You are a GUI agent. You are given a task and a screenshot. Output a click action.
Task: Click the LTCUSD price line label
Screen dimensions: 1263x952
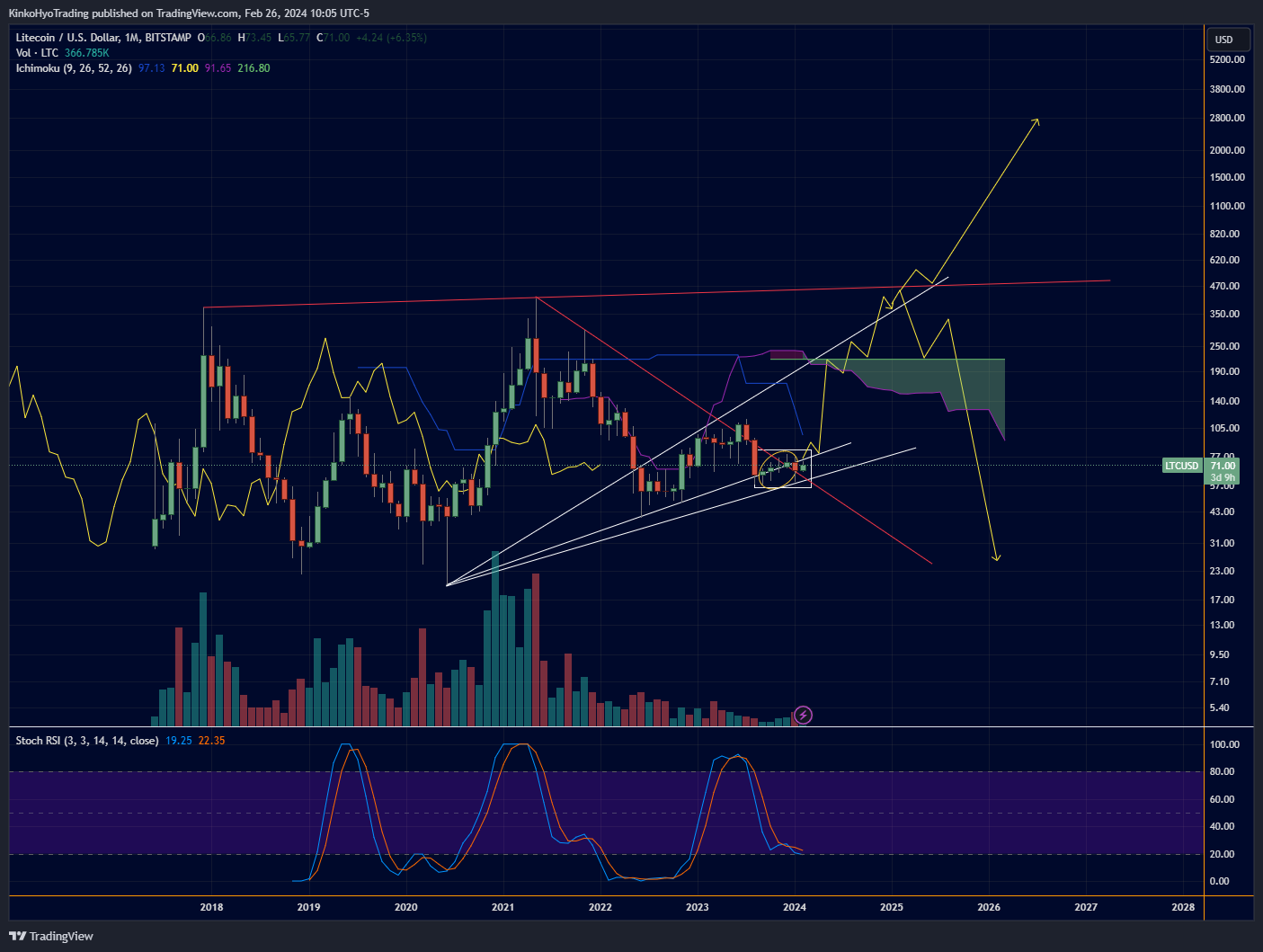tap(1182, 466)
